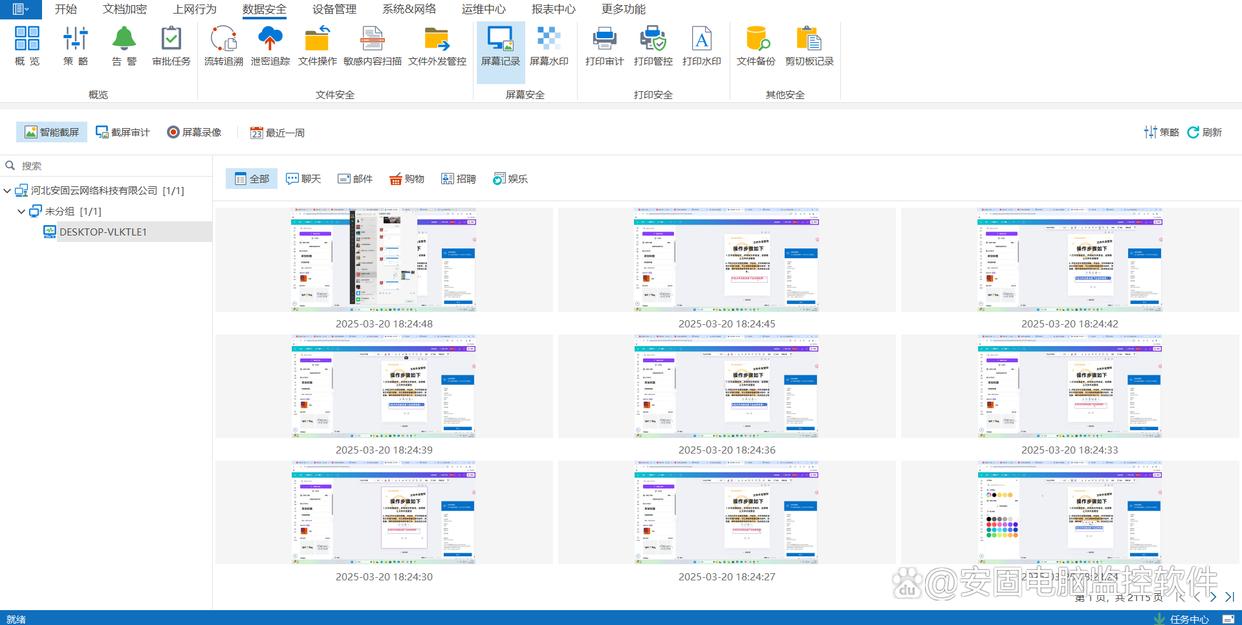Open the 最近一周 date range selector

(x=277, y=132)
